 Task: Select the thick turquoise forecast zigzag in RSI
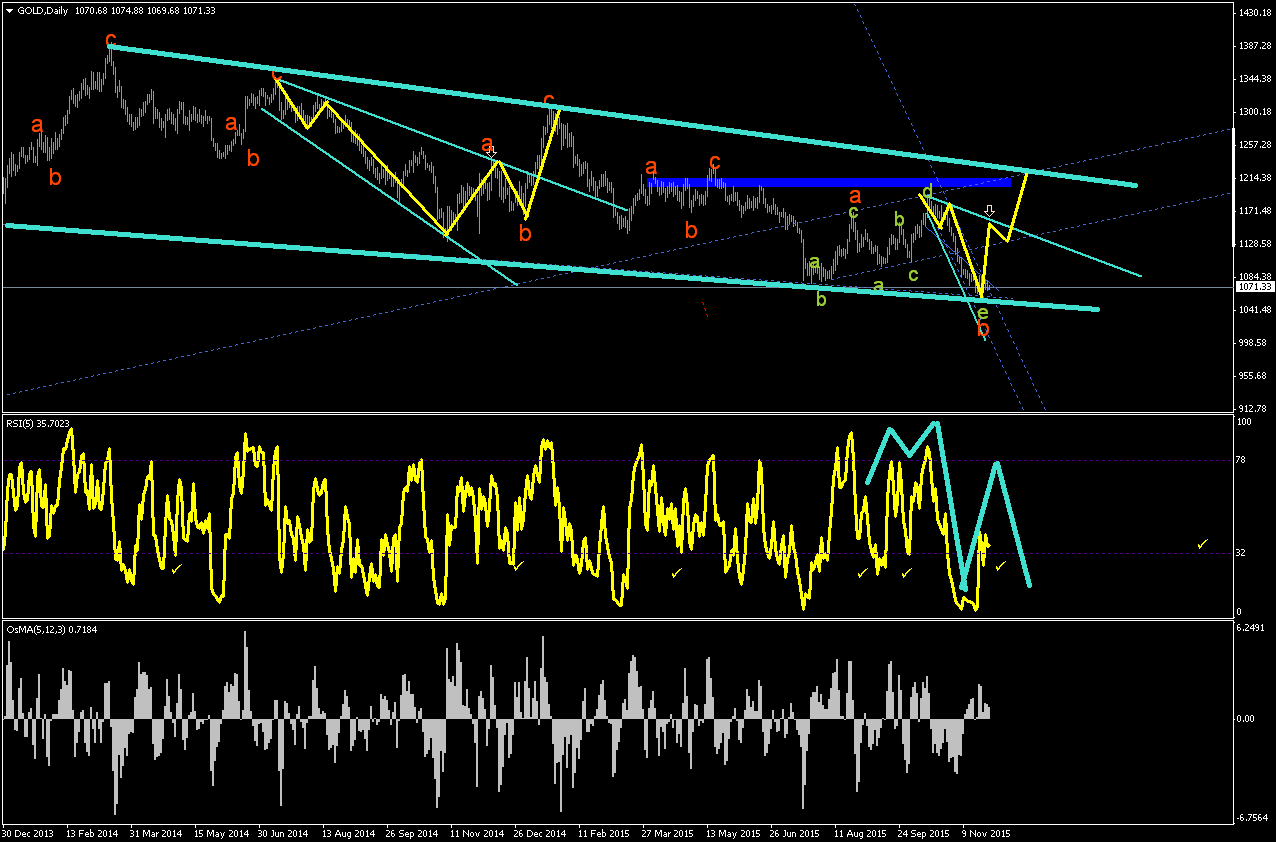point(948,505)
